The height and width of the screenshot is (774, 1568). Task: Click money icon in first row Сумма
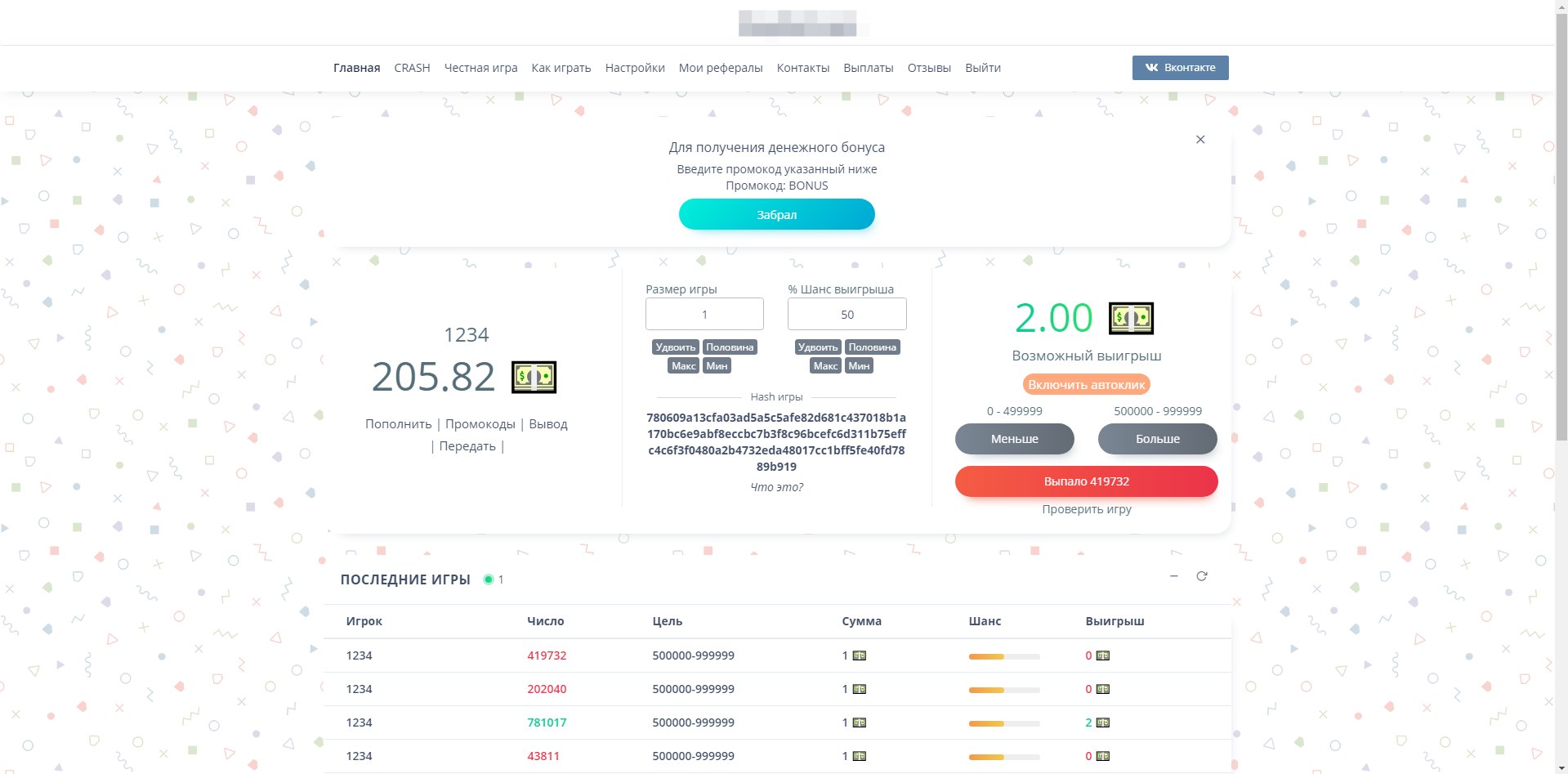click(x=859, y=655)
